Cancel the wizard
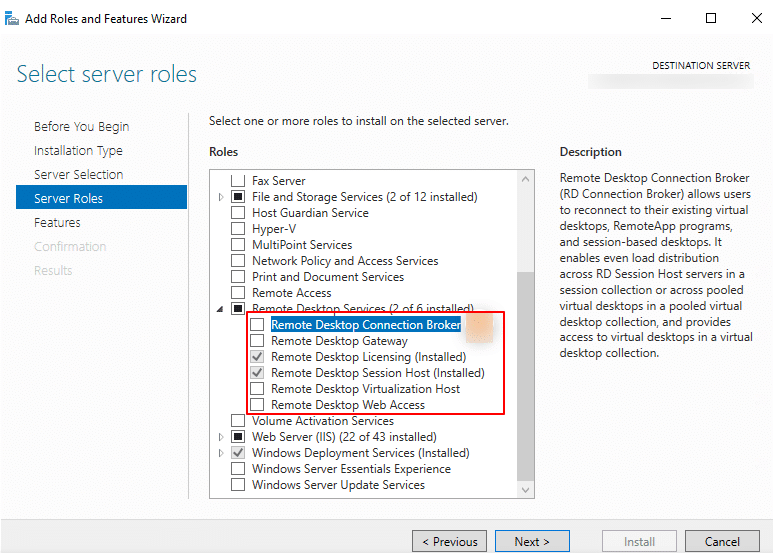Viewport: 773px width, 553px height. [722, 541]
